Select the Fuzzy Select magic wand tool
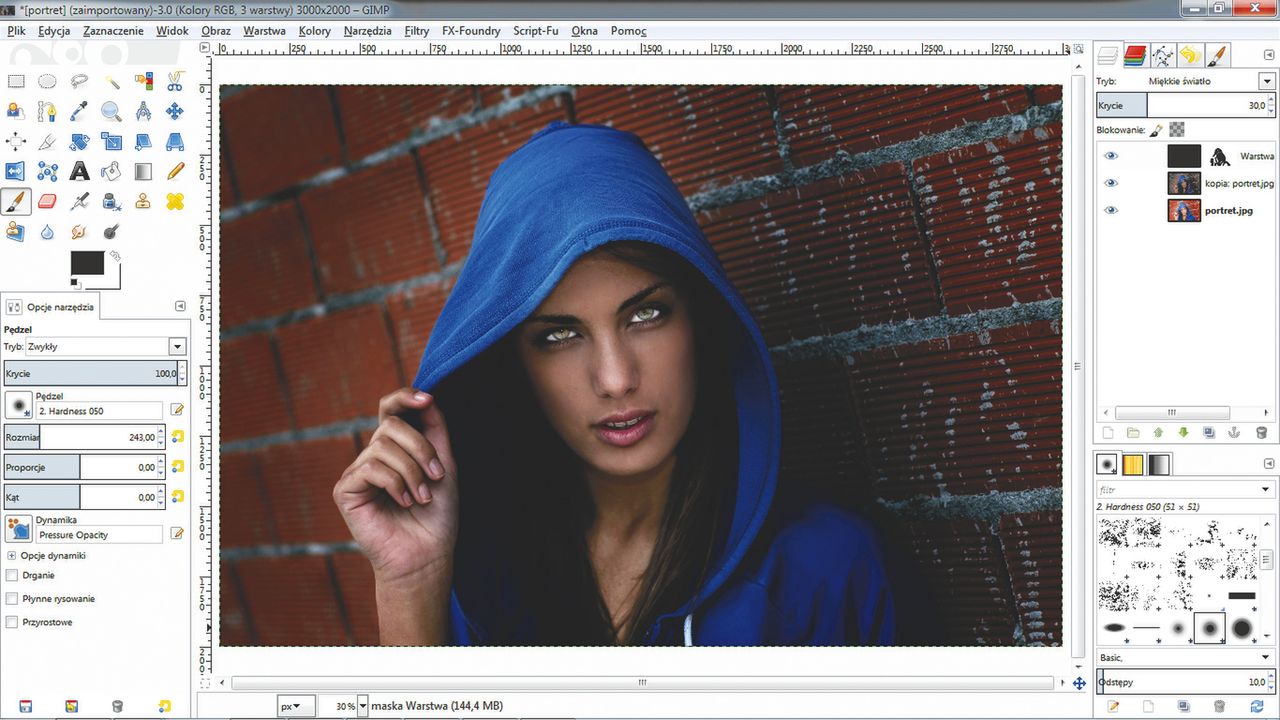Screen dimensions: 1280x720 coord(111,82)
